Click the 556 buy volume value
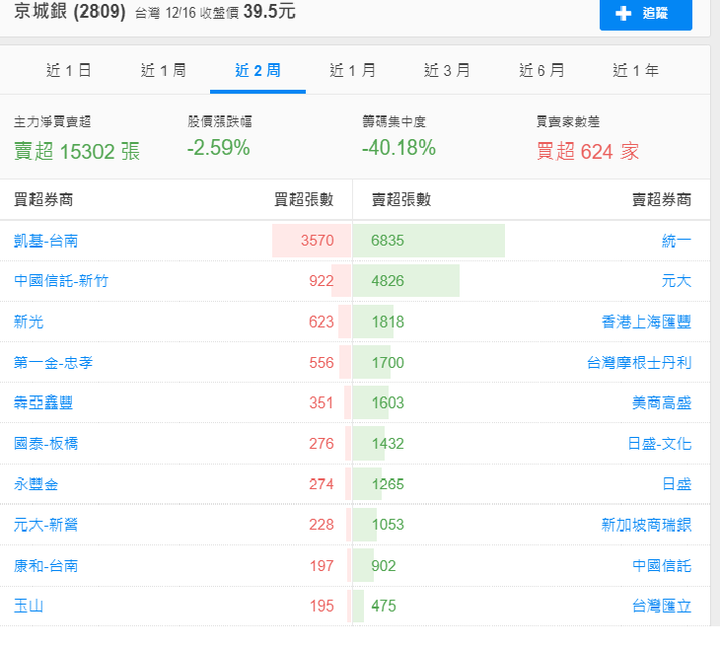Screen dimensions: 720x647 (x=321, y=362)
